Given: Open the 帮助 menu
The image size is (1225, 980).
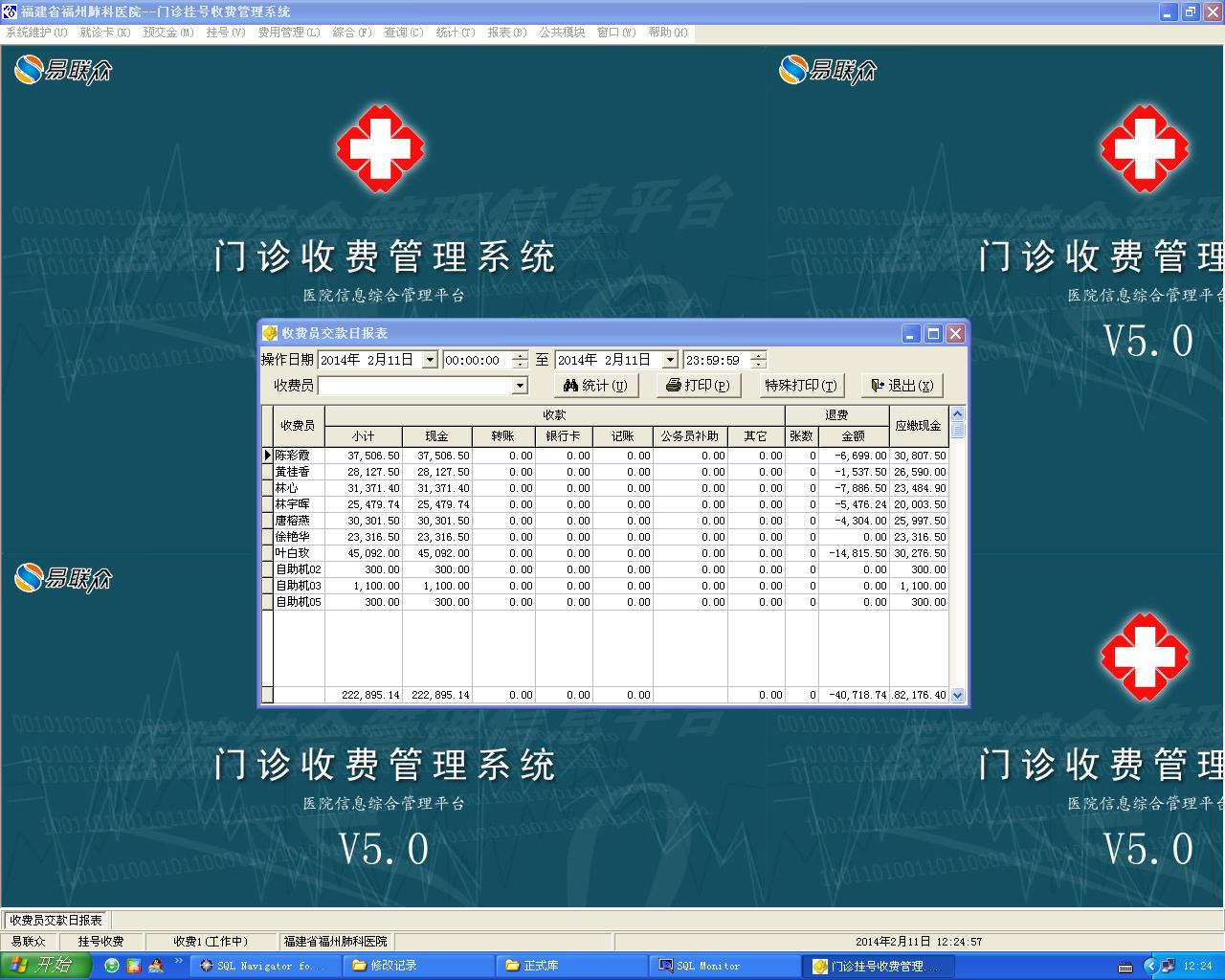Looking at the screenshot, I should click(x=667, y=33).
